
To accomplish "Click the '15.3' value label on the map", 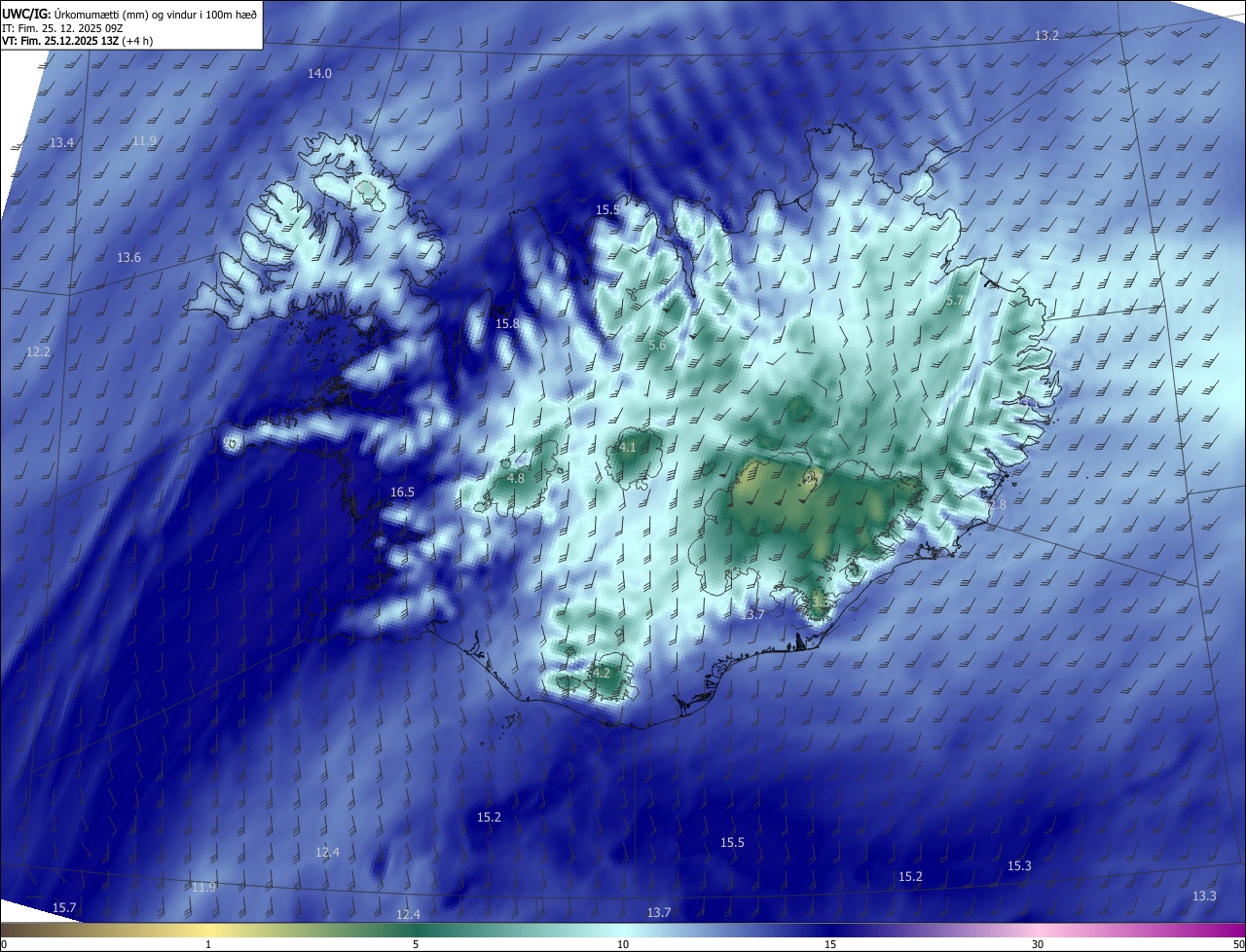I will [1019, 866].
